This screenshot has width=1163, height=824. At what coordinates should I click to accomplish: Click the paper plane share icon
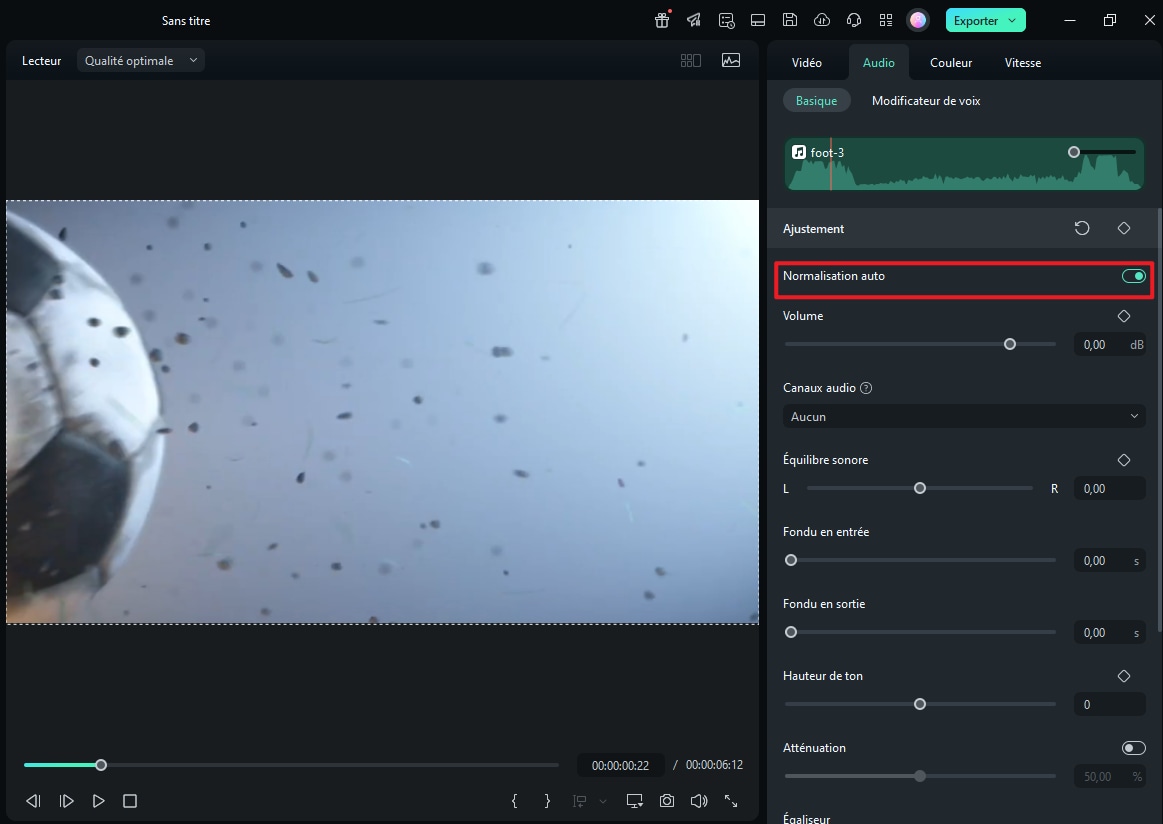coord(693,21)
